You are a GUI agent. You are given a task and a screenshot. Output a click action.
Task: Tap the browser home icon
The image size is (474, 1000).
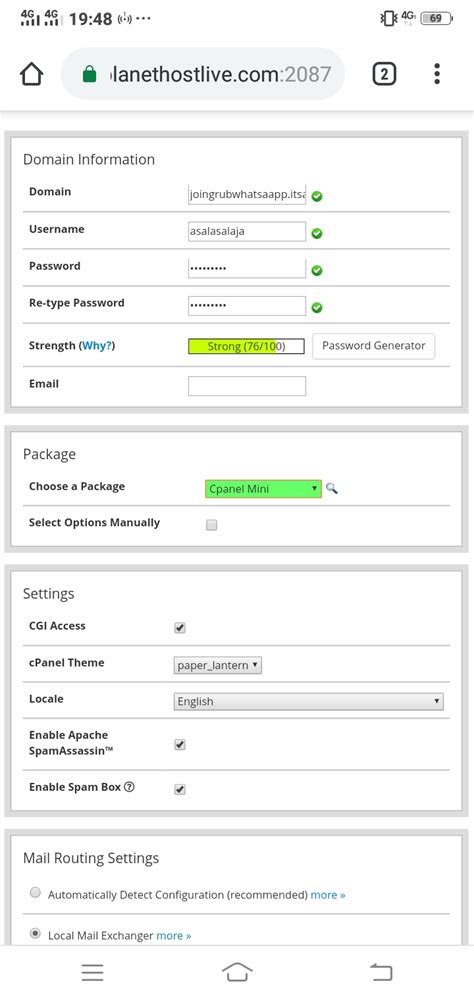31,75
